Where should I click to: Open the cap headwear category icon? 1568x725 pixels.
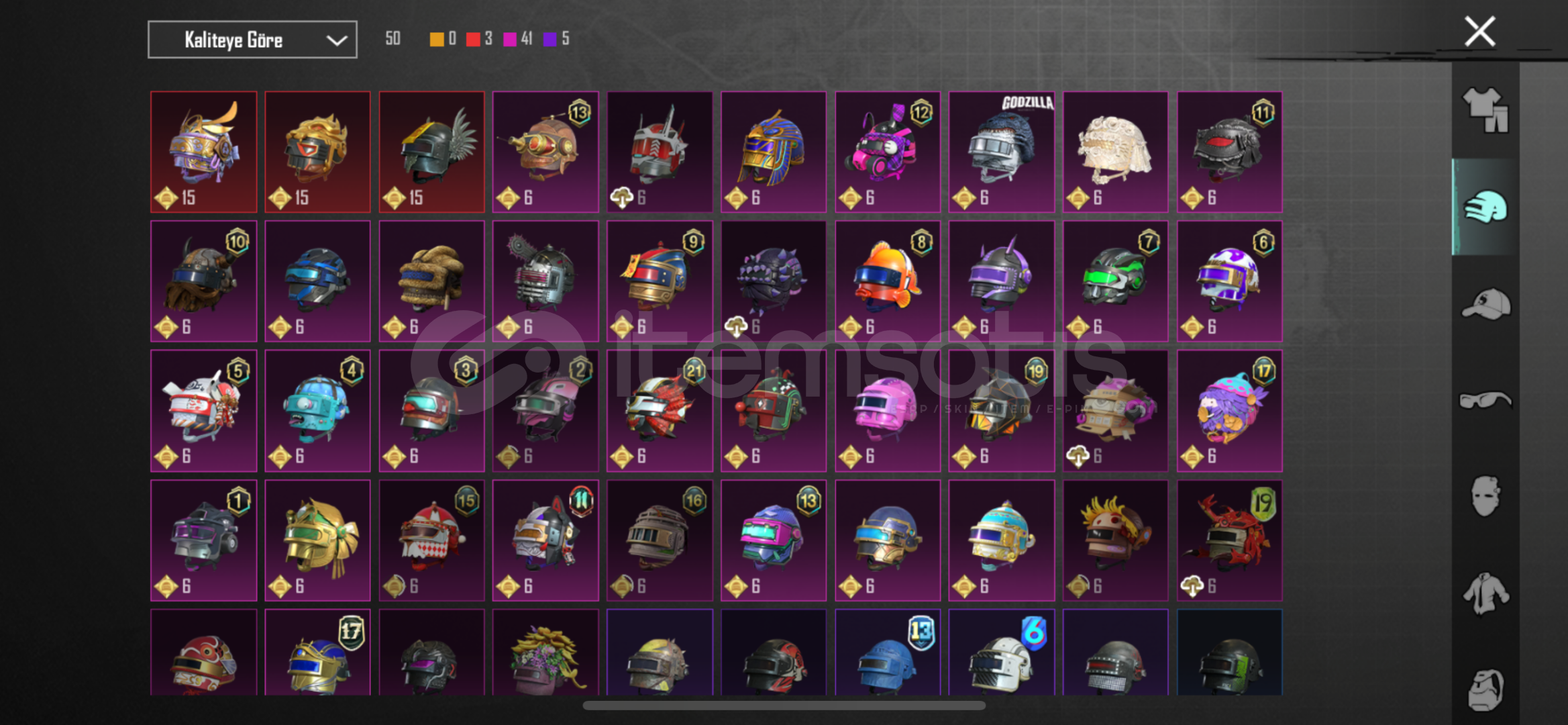[1485, 304]
